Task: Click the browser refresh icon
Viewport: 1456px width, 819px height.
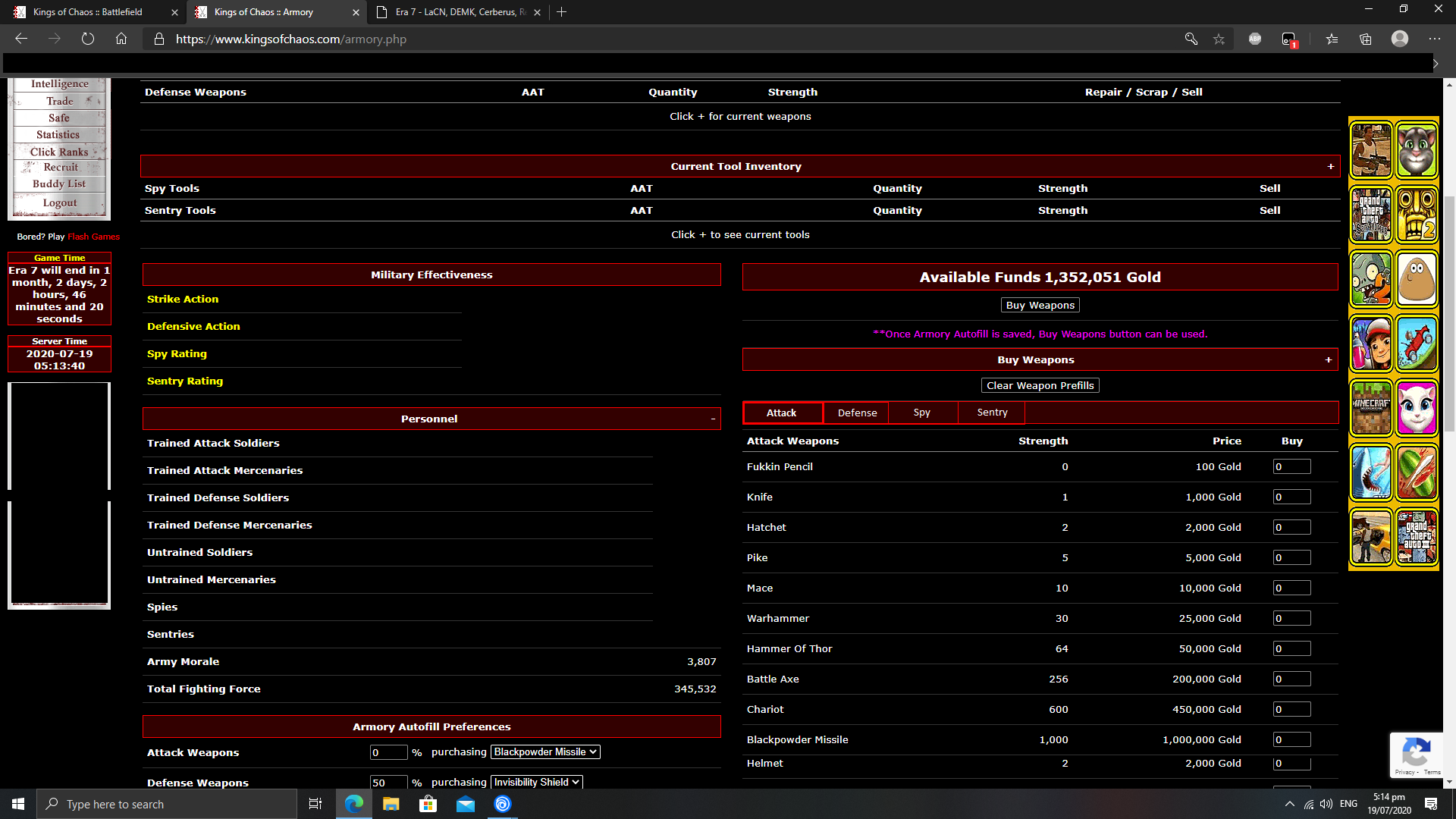Action: click(x=88, y=39)
